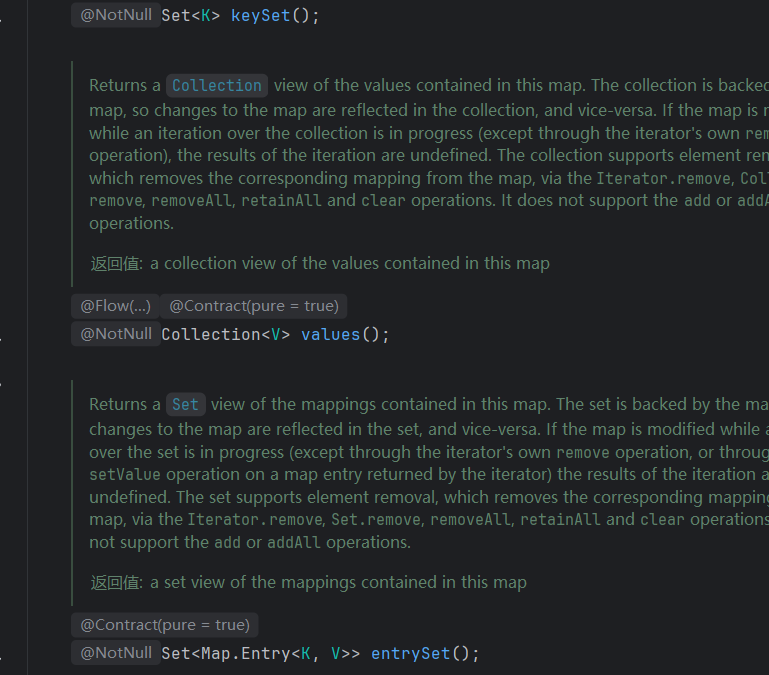Image resolution: width=769 pixels, height=675 pixels.
Task: Click the @NotNull hint before Collection<V>
Action: pyautogui.click(x=116, y=334)
